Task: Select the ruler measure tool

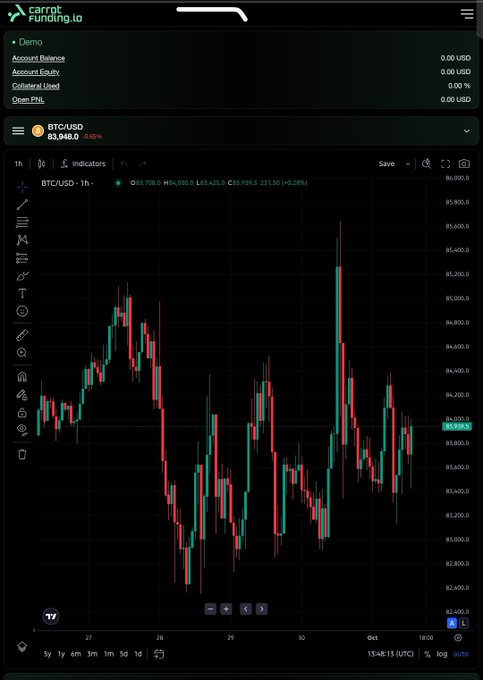Action: [x=22, y=335]
